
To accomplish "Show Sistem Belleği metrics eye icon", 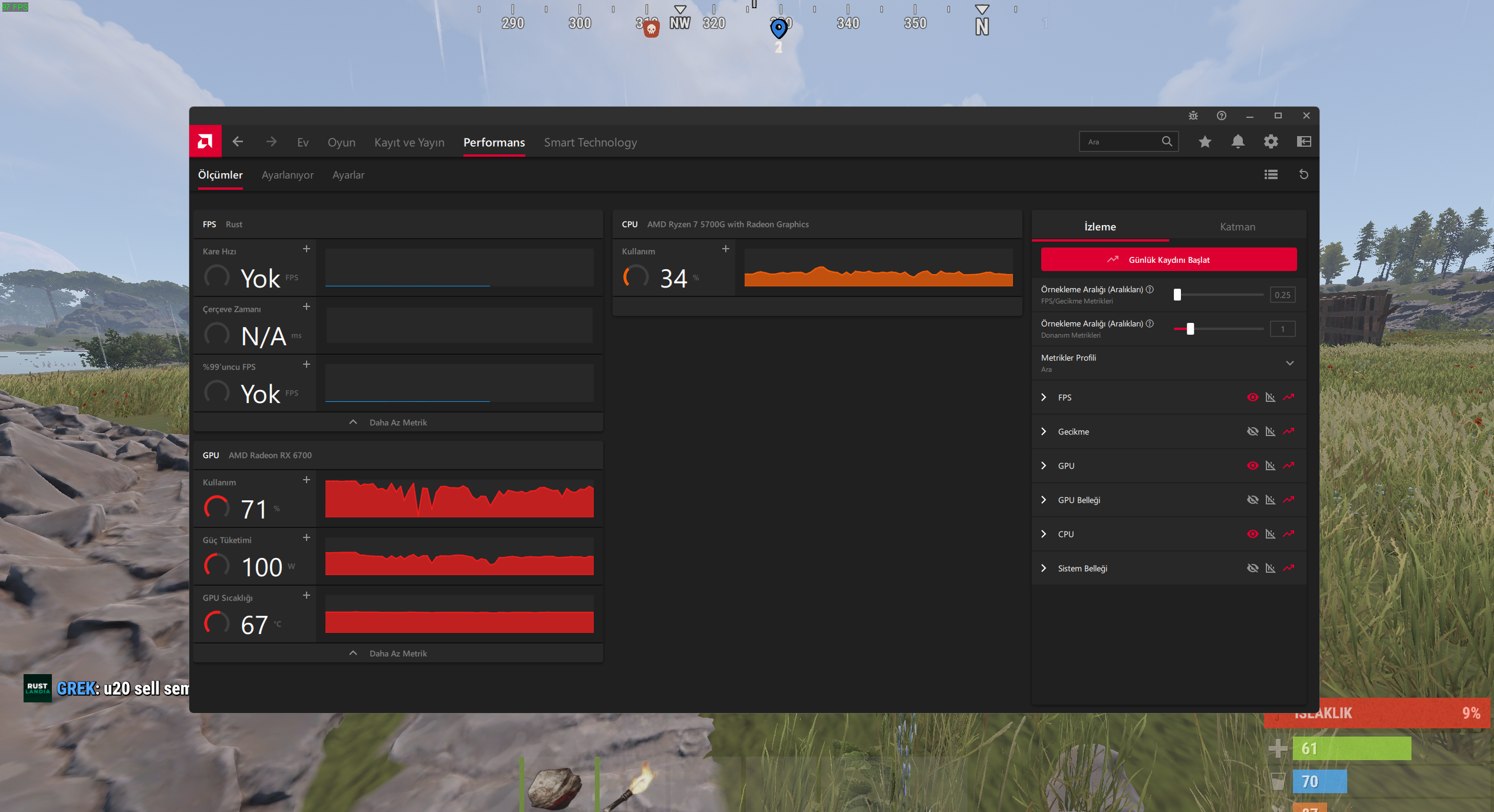I will (x=1253, y=569).
